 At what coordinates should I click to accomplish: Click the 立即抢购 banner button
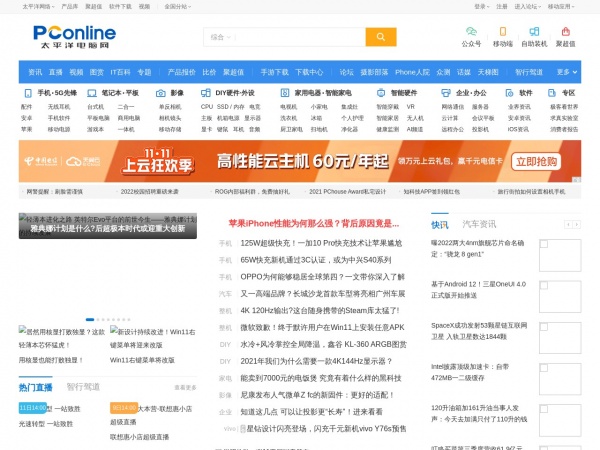click(536, 161)
